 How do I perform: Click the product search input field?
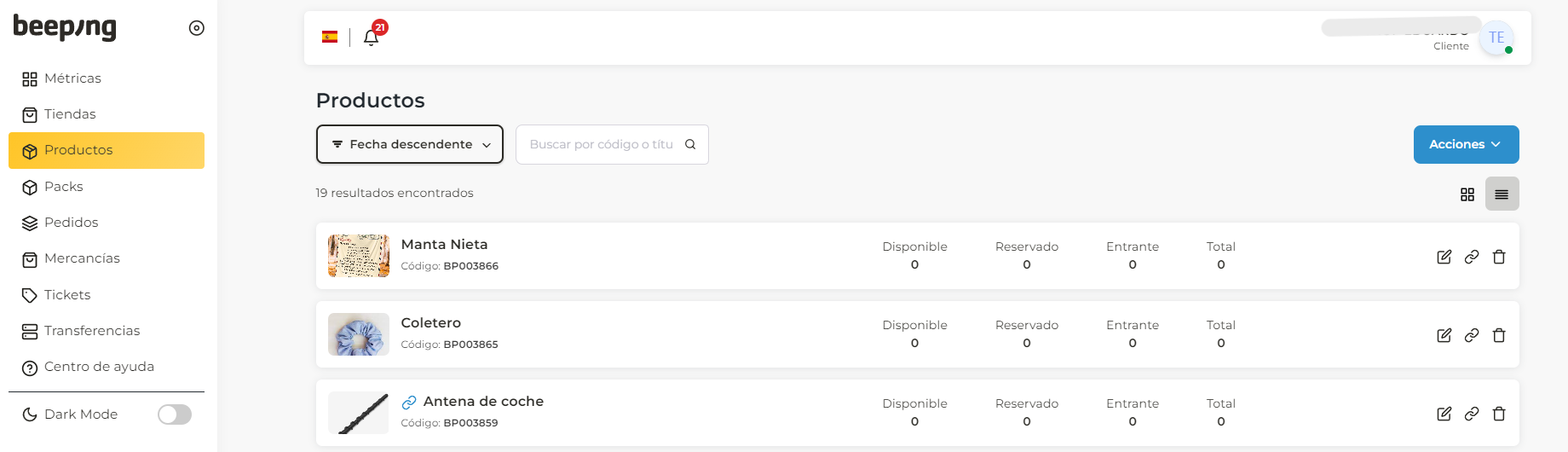(602, 144)
